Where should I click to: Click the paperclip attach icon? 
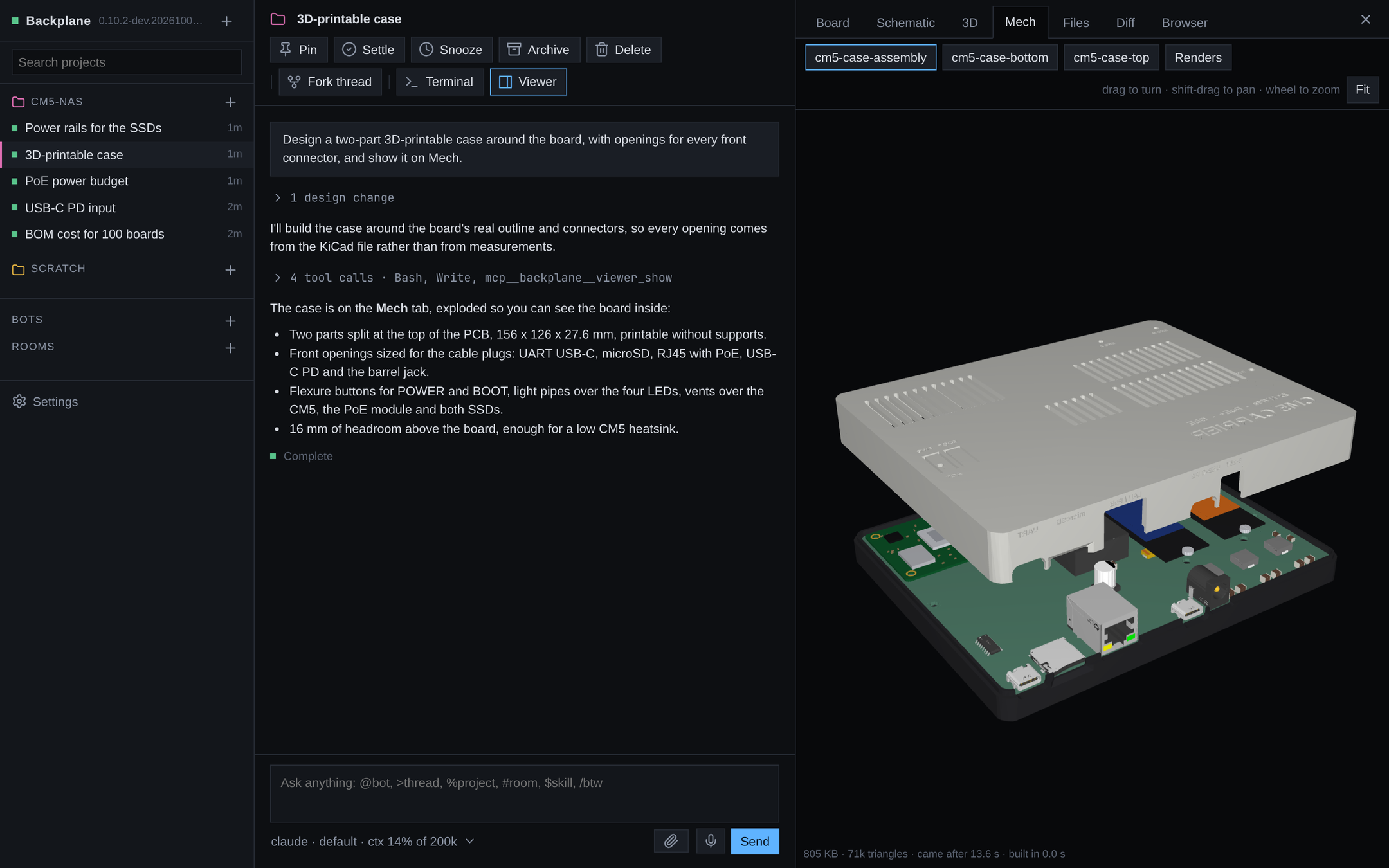671,841
